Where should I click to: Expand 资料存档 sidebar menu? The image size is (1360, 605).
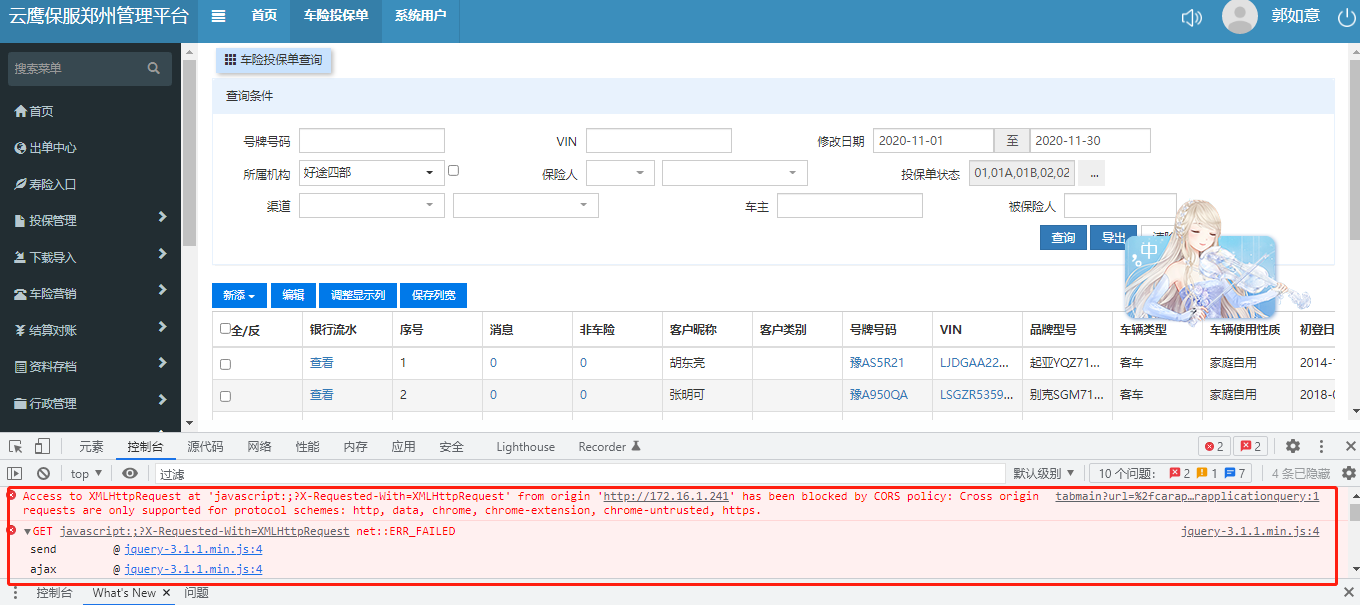(90, 367)
